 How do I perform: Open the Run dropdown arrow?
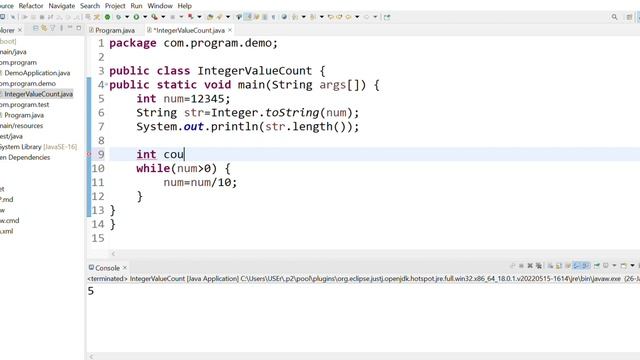click(x=145, y=17)
